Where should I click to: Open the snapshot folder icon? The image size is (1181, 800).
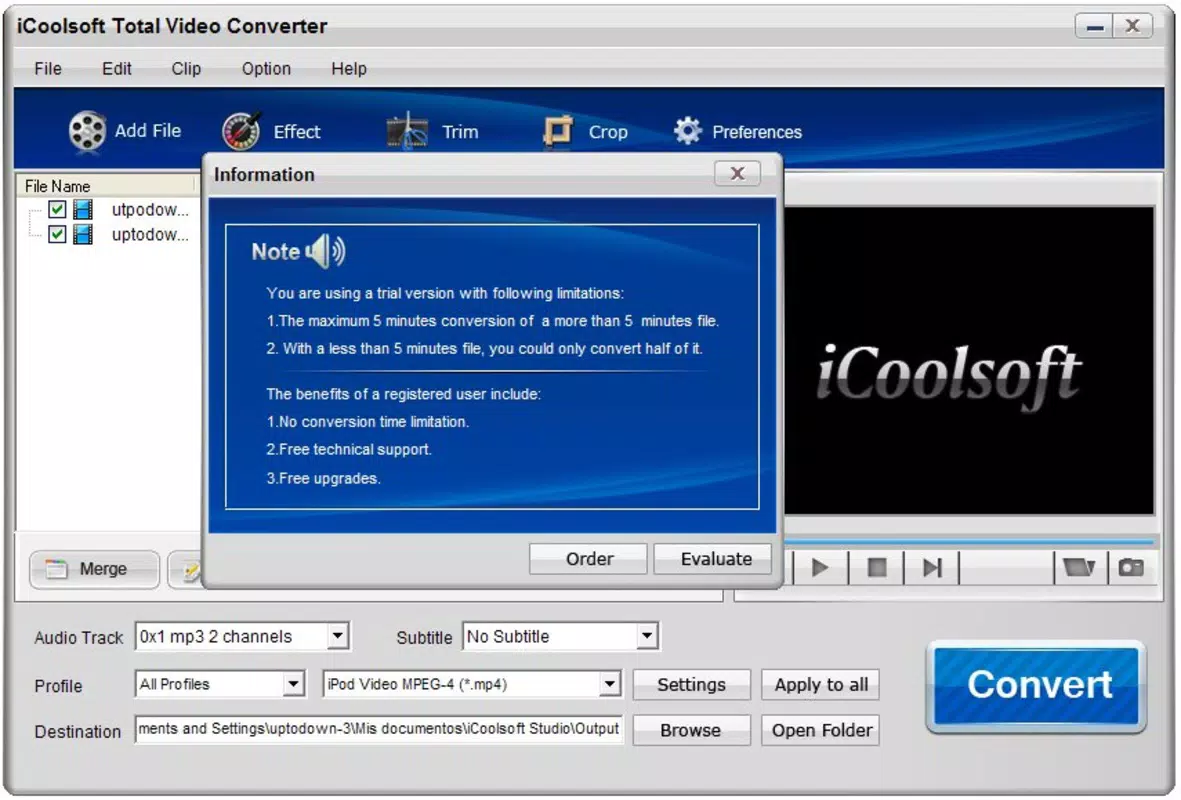point(1079,567)
